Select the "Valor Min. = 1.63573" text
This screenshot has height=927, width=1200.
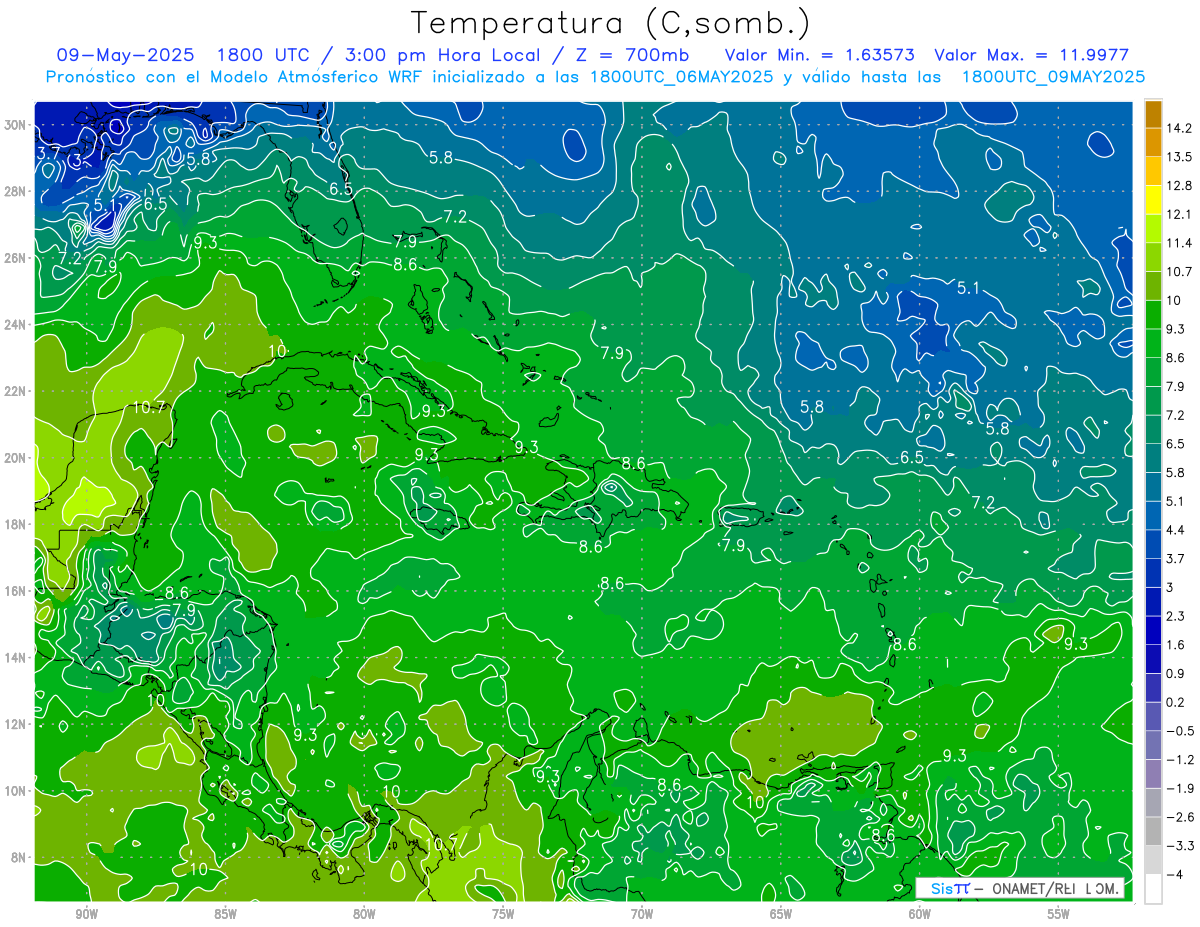[x=821, y=55]
